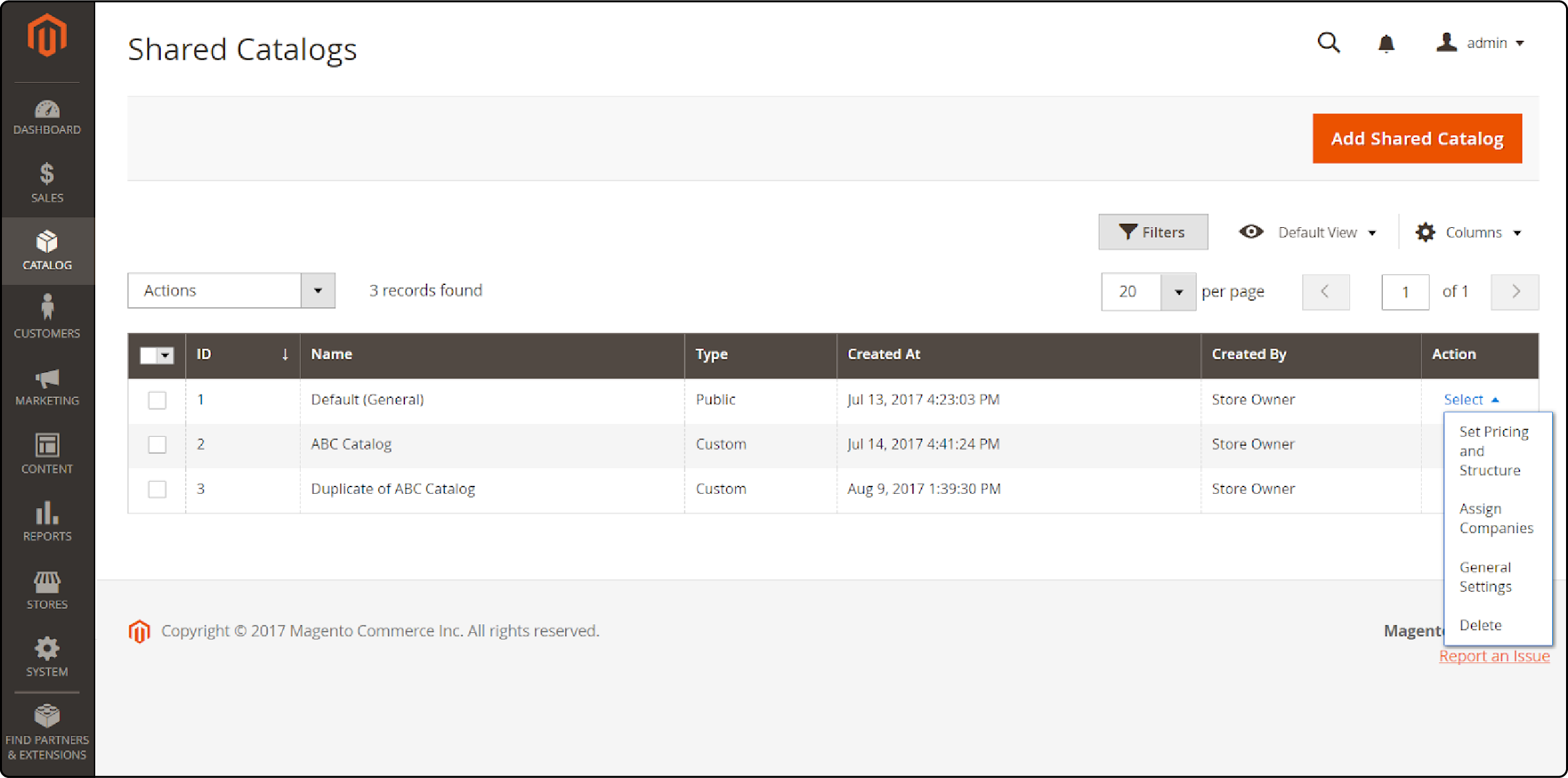
Task: Select checkbox for Duplicate of ABC Catalog
Action: coord(156,488)
